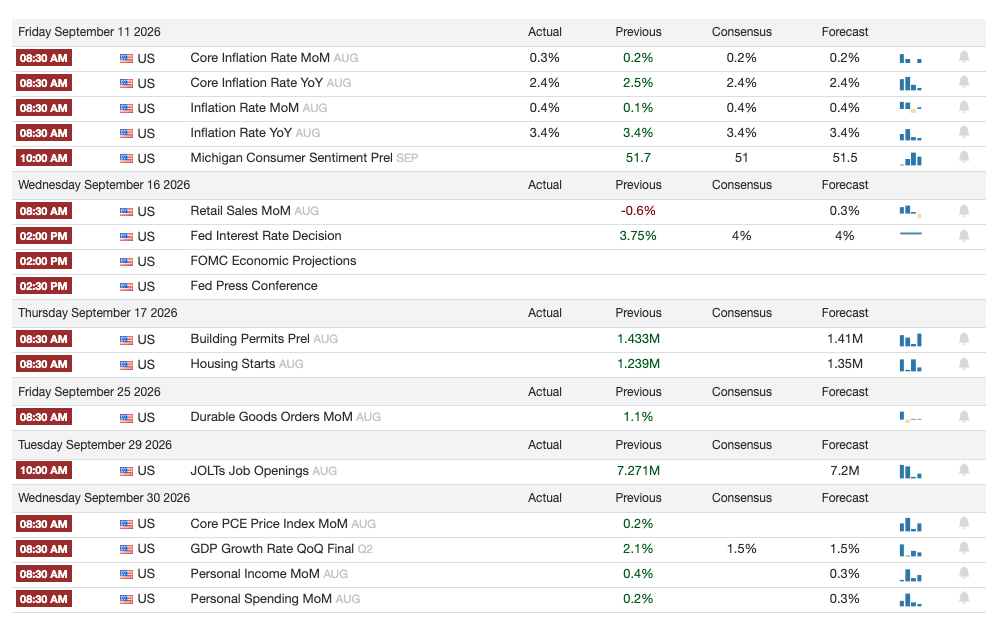This screenshot has height=622, width=1004.
Task: Click the Friday September 11 2026 date header
Action: [89, 32]
